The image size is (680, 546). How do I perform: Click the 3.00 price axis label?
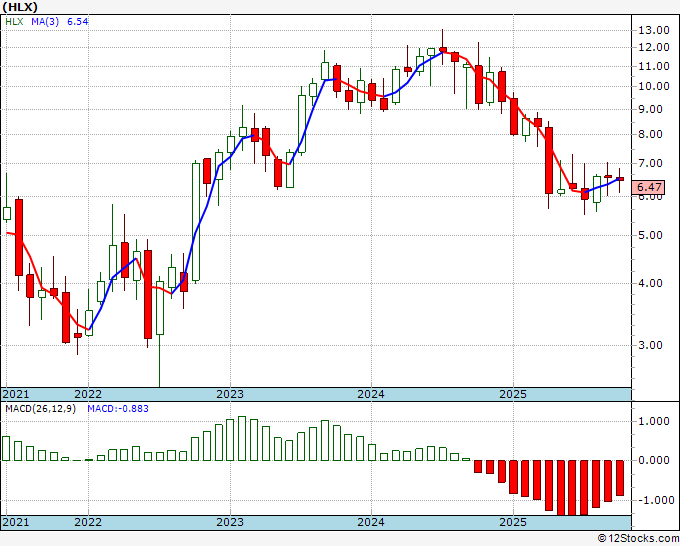click(651, 345)
